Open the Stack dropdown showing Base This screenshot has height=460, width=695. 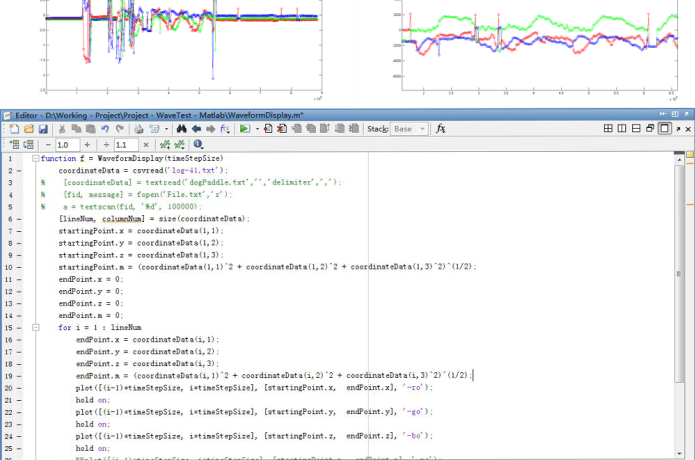409,129
